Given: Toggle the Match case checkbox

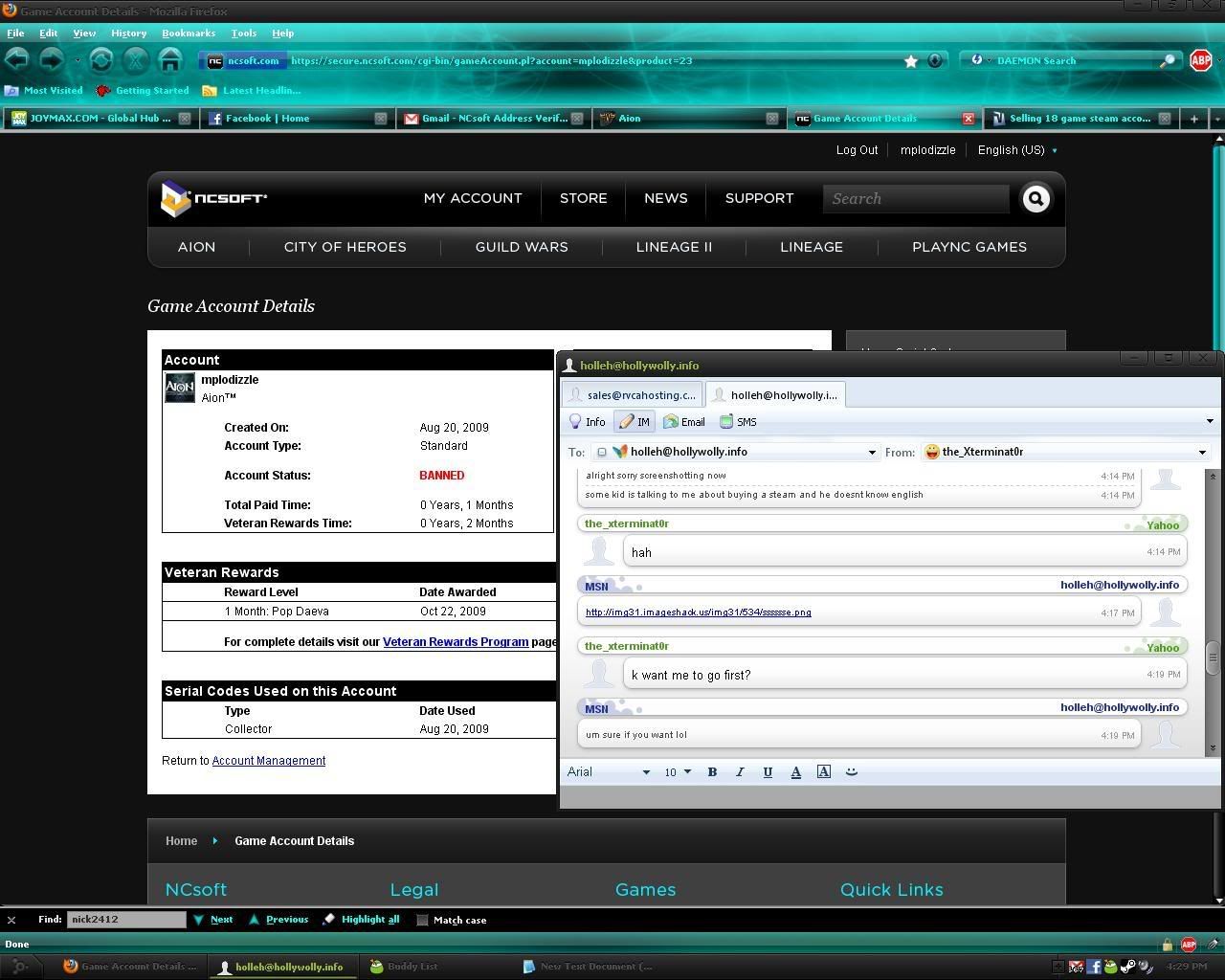Looking at the screenshot, I should tap(422, 920).
